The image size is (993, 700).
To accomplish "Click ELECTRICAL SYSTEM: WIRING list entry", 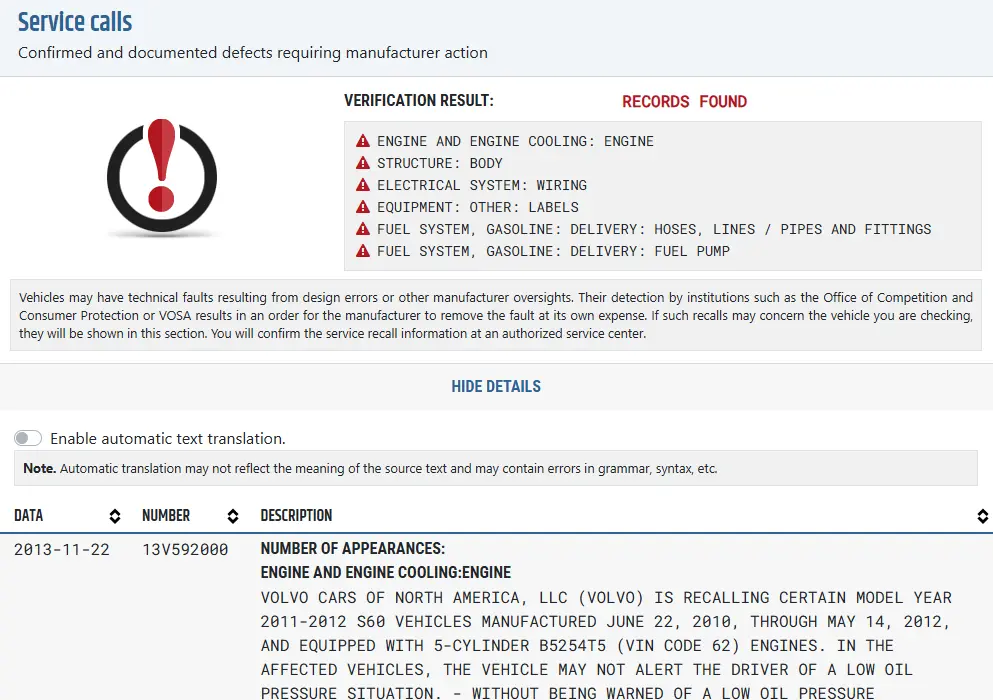I will pos(482,186).
